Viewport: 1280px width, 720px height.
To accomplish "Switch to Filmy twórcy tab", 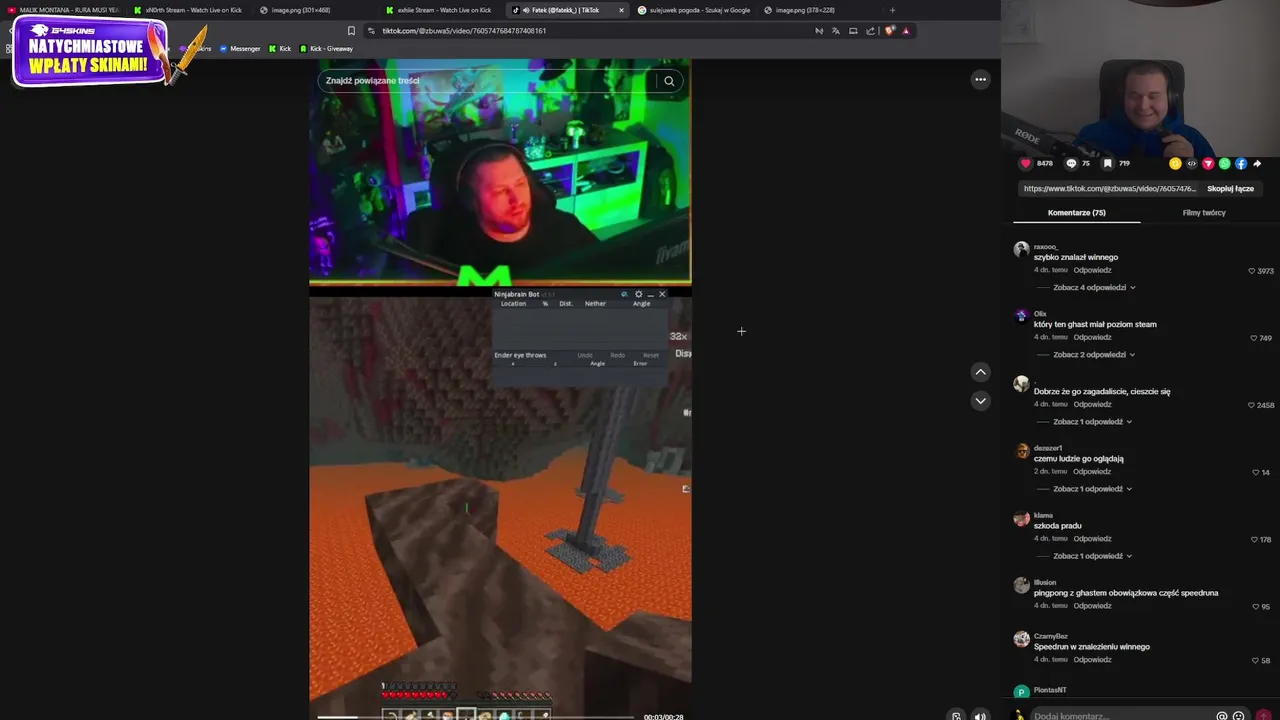I will pos(1204,213).
